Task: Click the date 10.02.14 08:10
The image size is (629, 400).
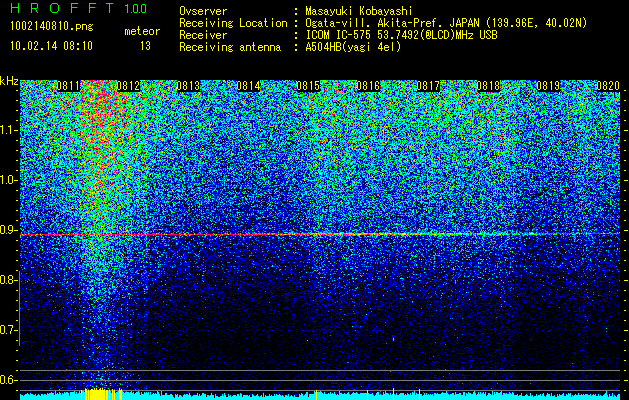Action: pyautogui.click(x=51, y=46)
